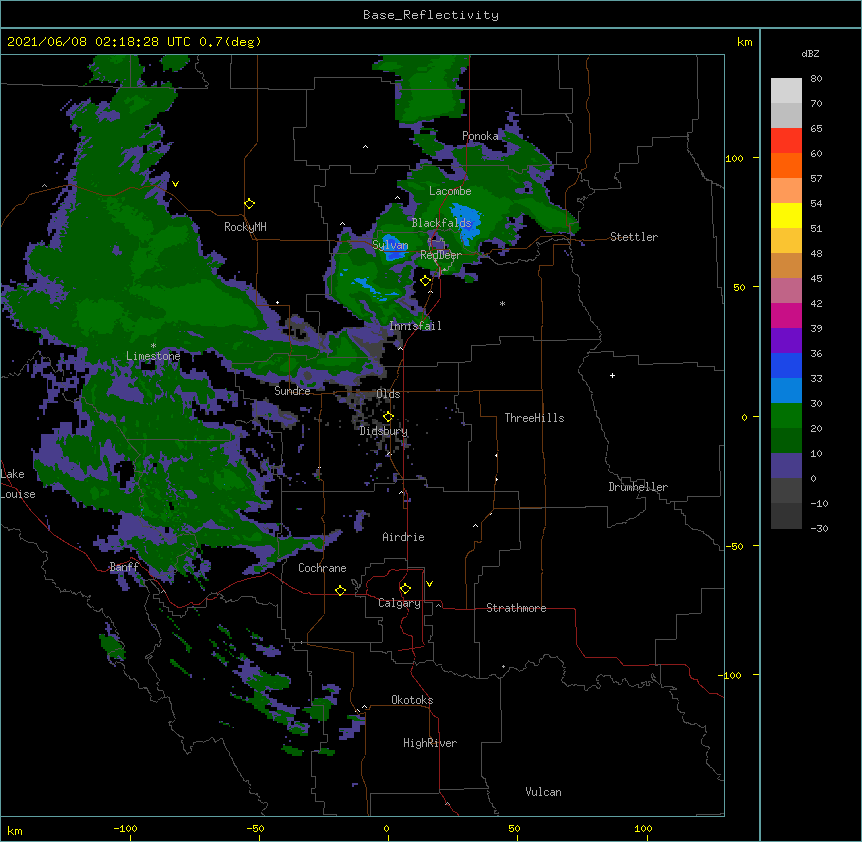
Task: Select the Sundre town label
Action: pos(292,391)
